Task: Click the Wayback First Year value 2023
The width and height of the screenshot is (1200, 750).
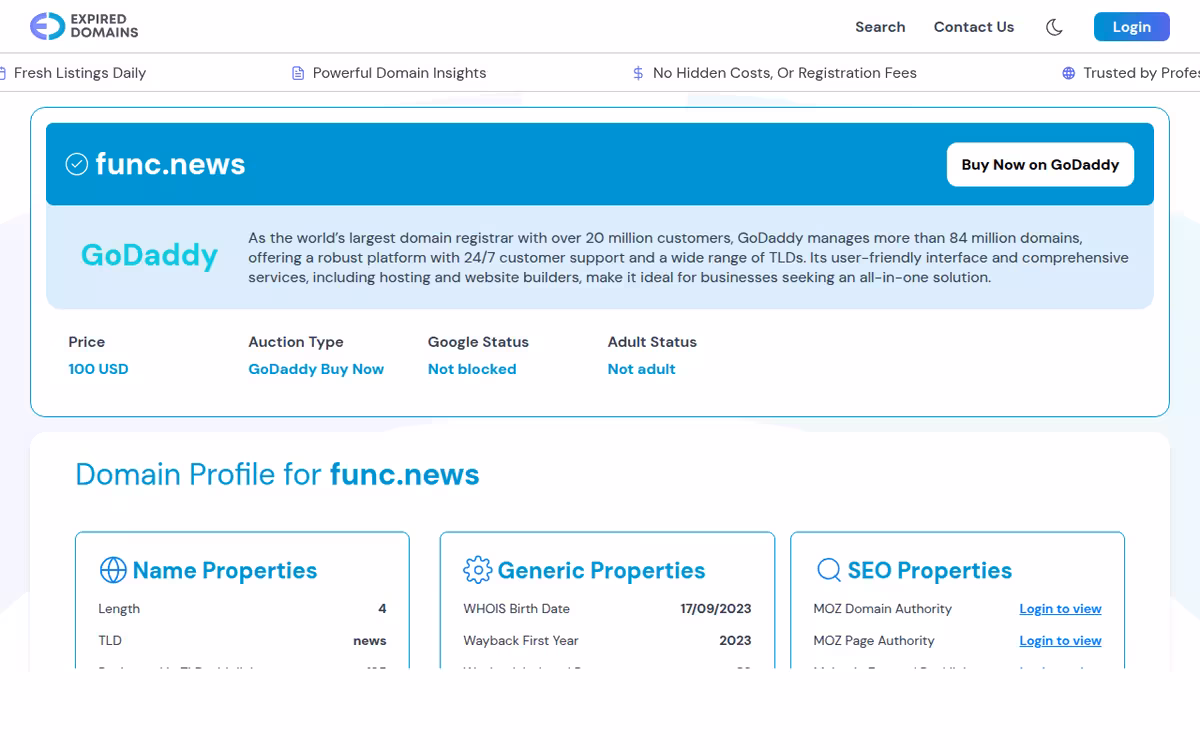Action: click(x=735, y=641)
